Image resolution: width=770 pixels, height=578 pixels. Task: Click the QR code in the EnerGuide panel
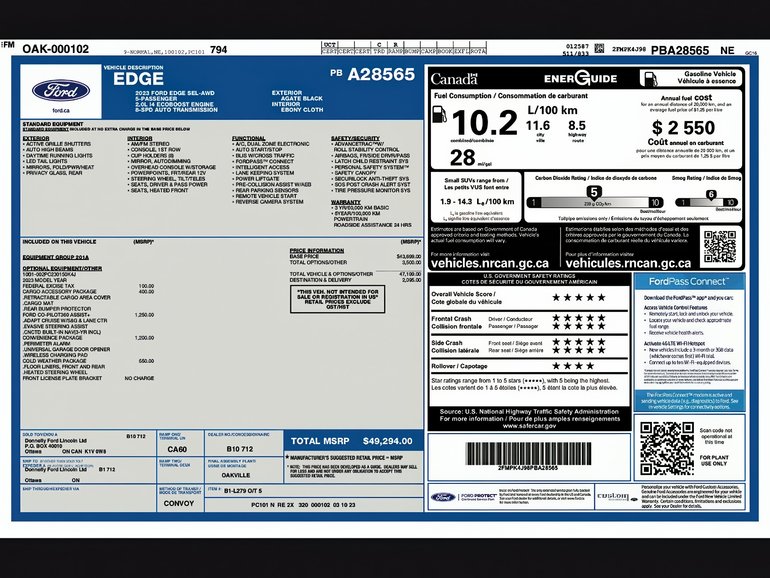pyautogui.click(x=719, y=245)
